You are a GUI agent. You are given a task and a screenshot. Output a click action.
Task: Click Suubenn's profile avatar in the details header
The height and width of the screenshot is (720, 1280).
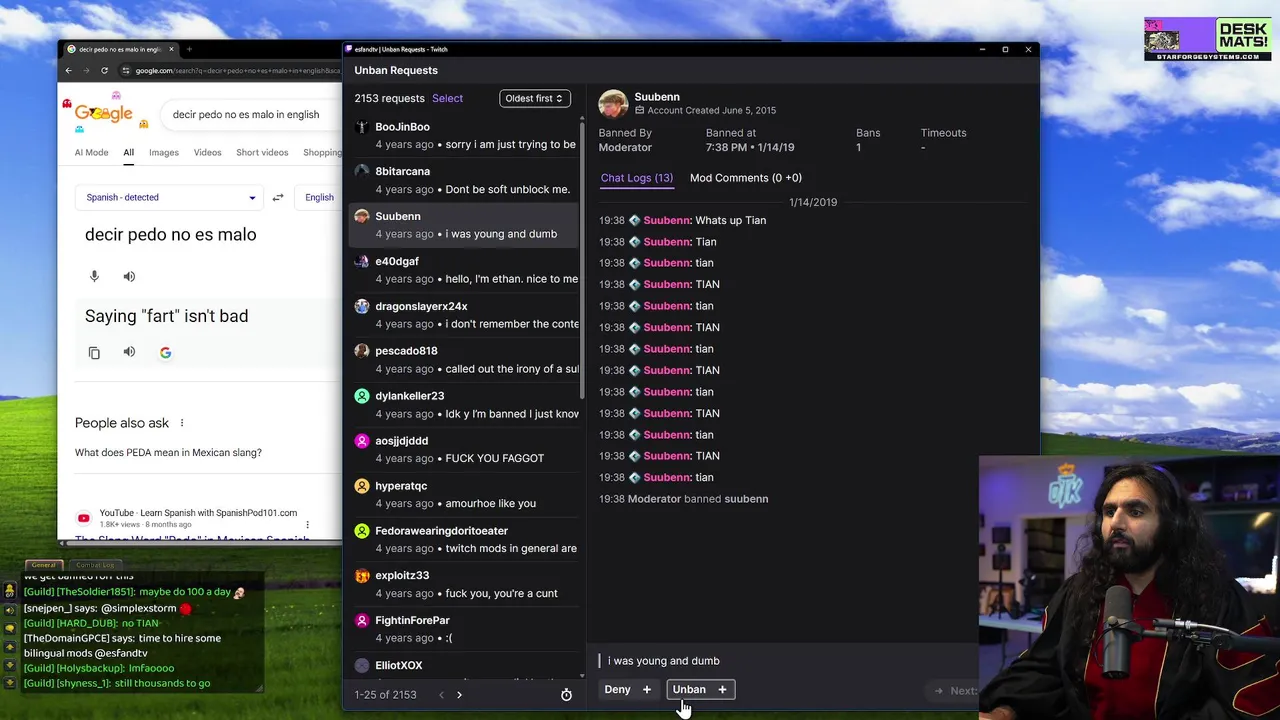tap(613, 103)
